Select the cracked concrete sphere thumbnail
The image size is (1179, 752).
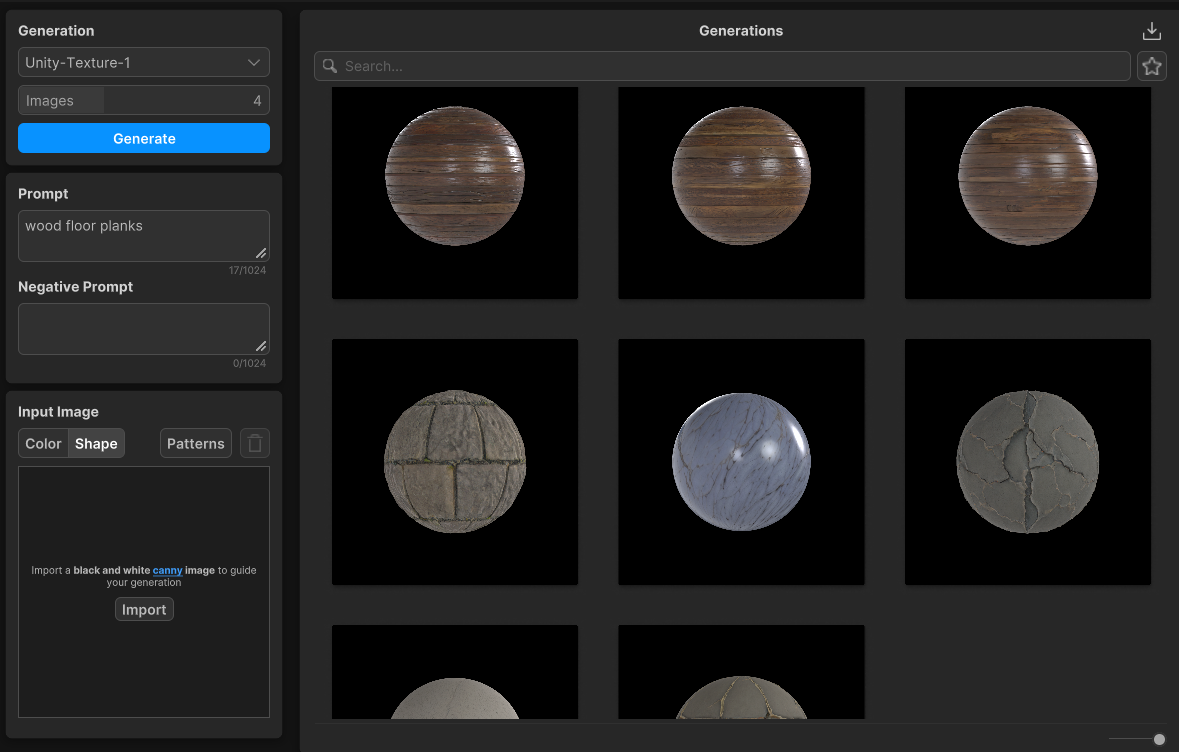(x=1028, y=462)
